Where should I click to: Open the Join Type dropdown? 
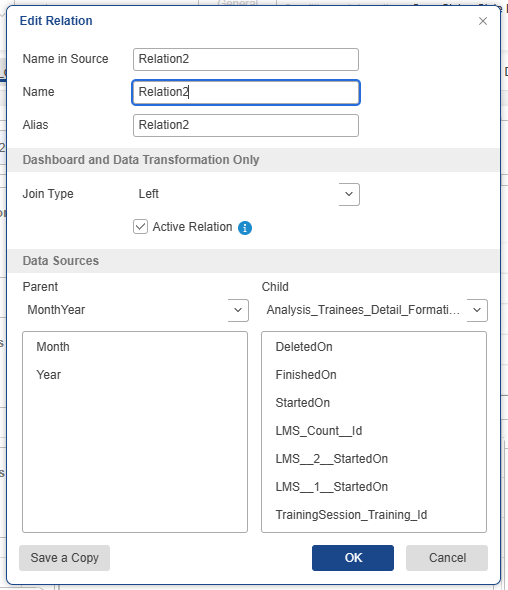click(349, 194)
